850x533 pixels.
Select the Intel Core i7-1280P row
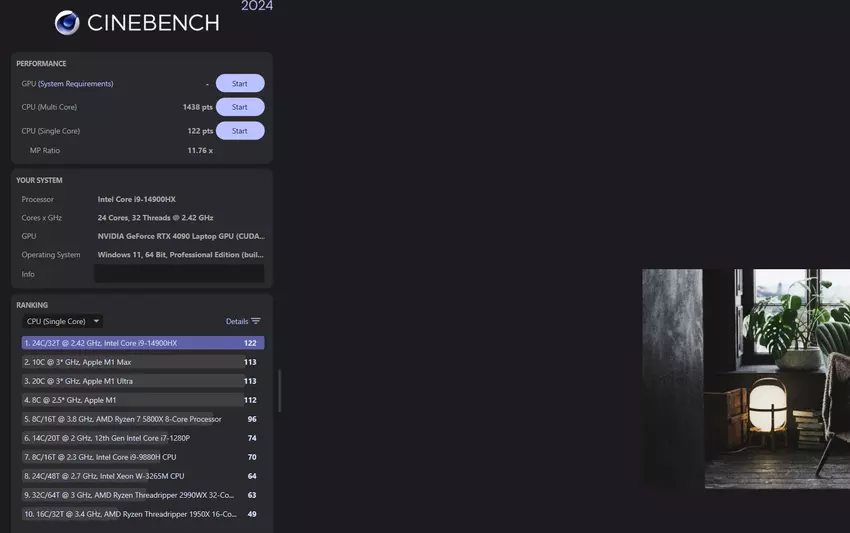coord(142,438)
